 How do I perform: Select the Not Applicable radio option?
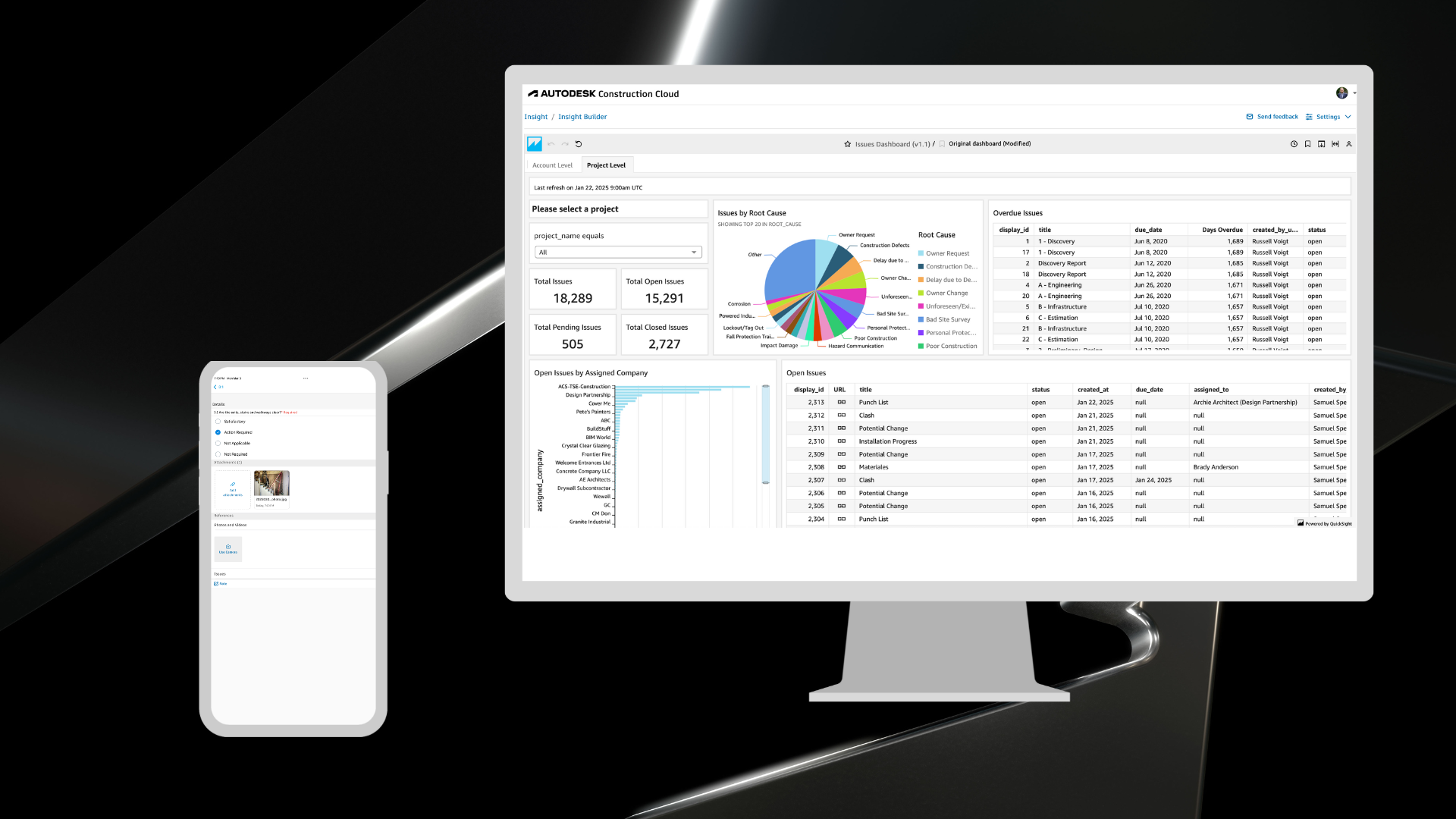[x=218, y=444]
